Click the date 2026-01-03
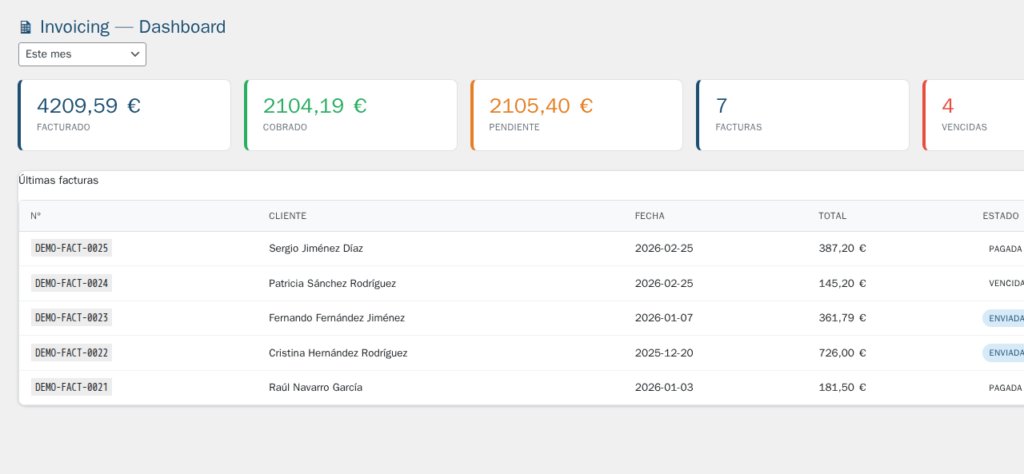The width and height of the screenshot is (1024, 474). [x=664, y=388]
